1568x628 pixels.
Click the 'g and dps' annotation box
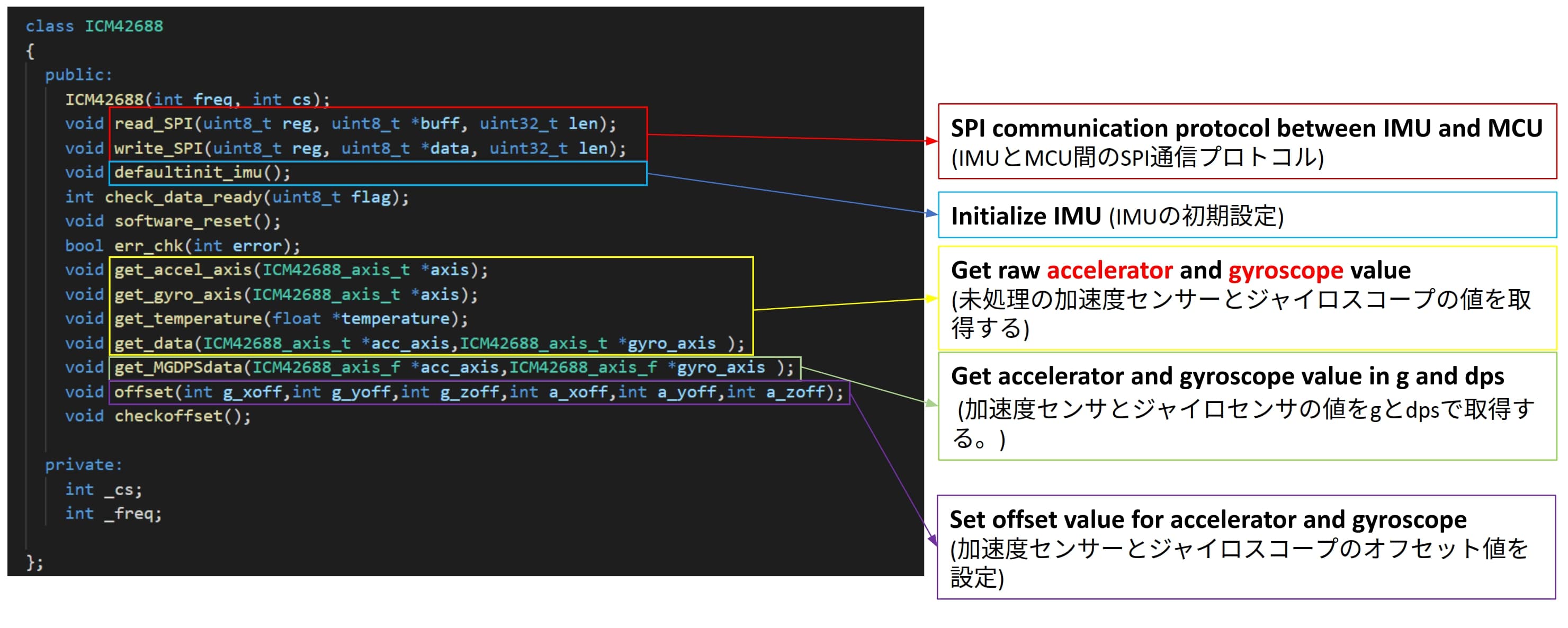click(x=1247, y=407)
